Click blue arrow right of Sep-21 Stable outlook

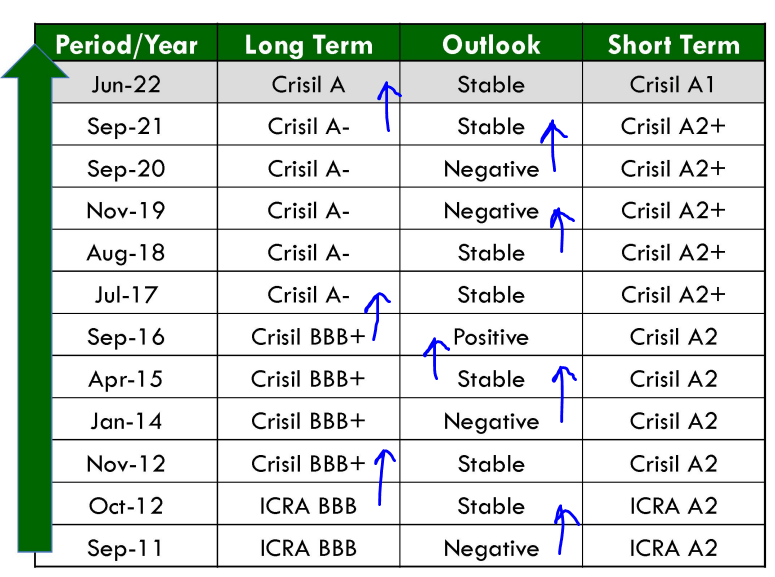[552, 145]
